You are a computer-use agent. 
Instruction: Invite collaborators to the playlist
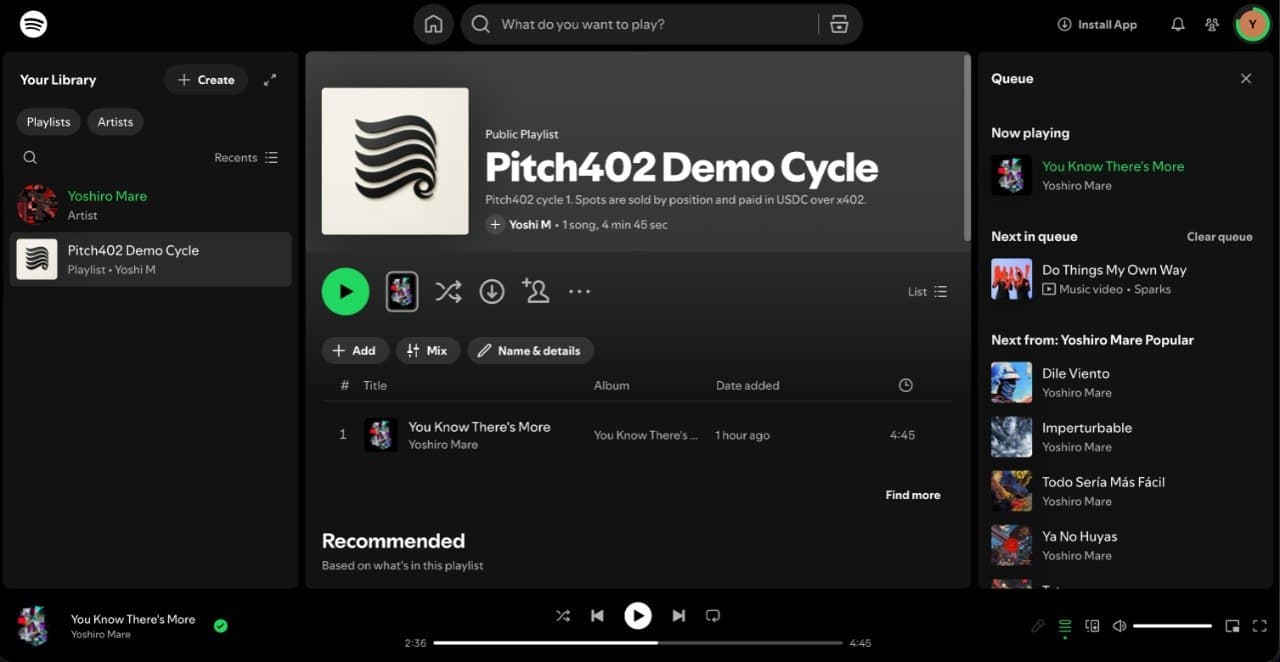point(535,291)
